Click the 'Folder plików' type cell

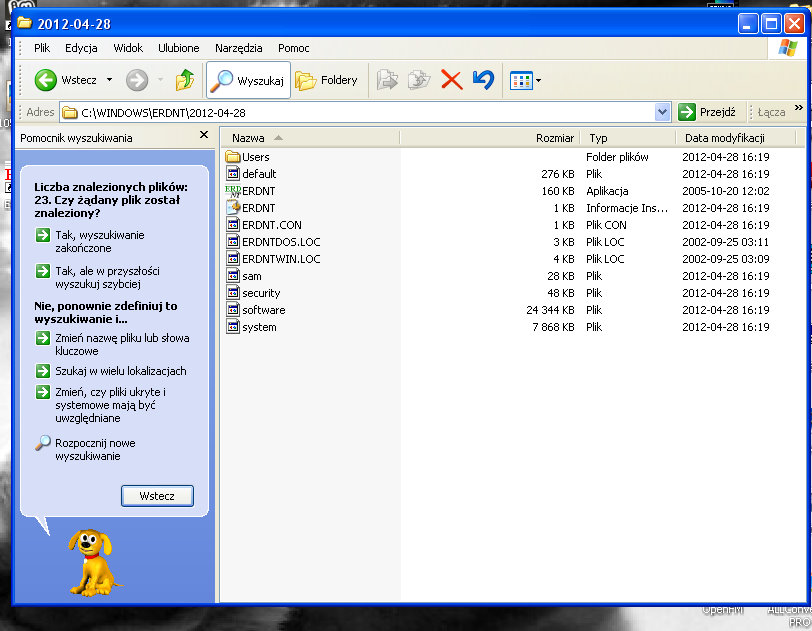(x=617, y=157)
